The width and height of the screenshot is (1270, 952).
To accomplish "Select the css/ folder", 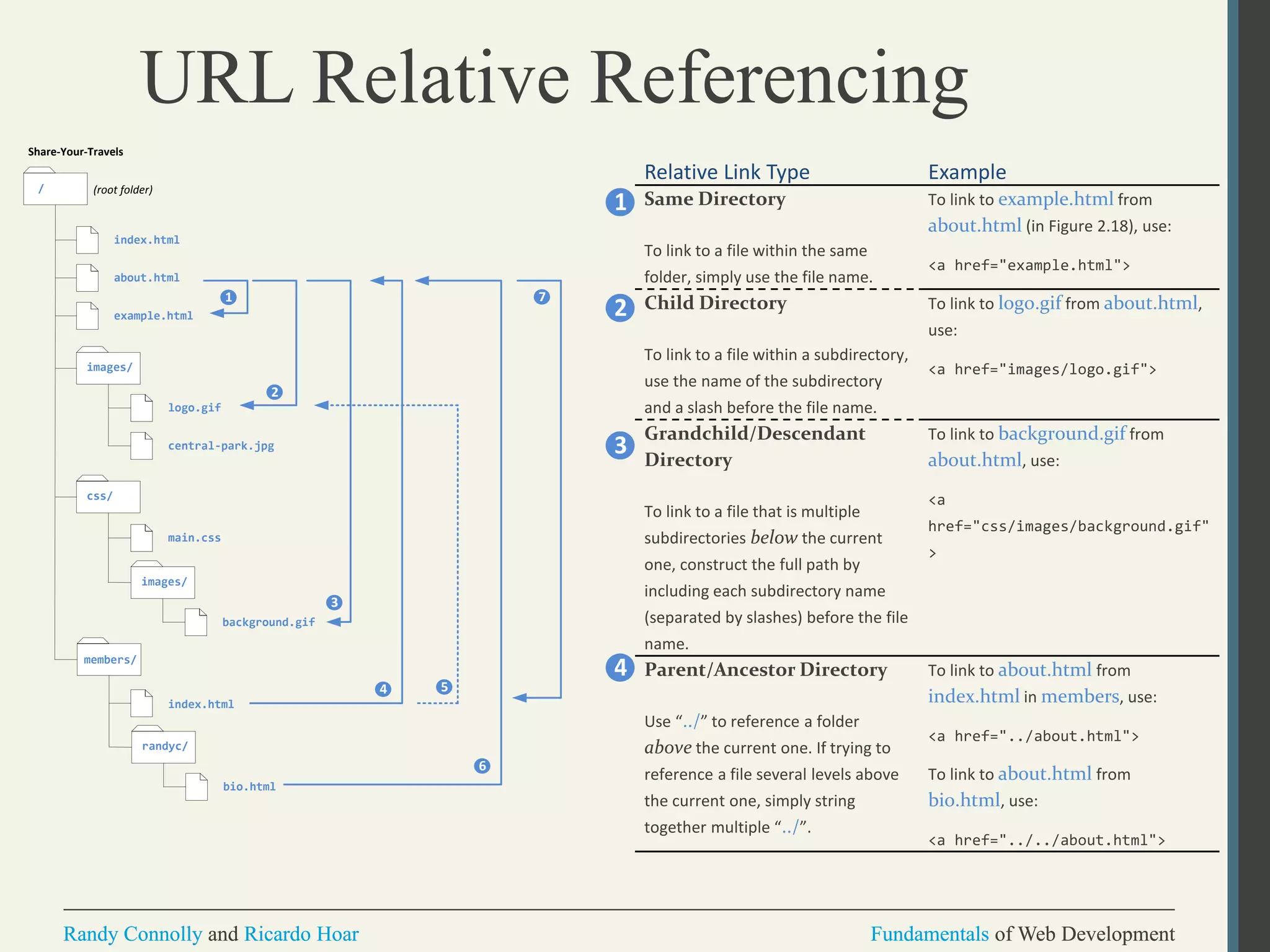I will (108, 496).
